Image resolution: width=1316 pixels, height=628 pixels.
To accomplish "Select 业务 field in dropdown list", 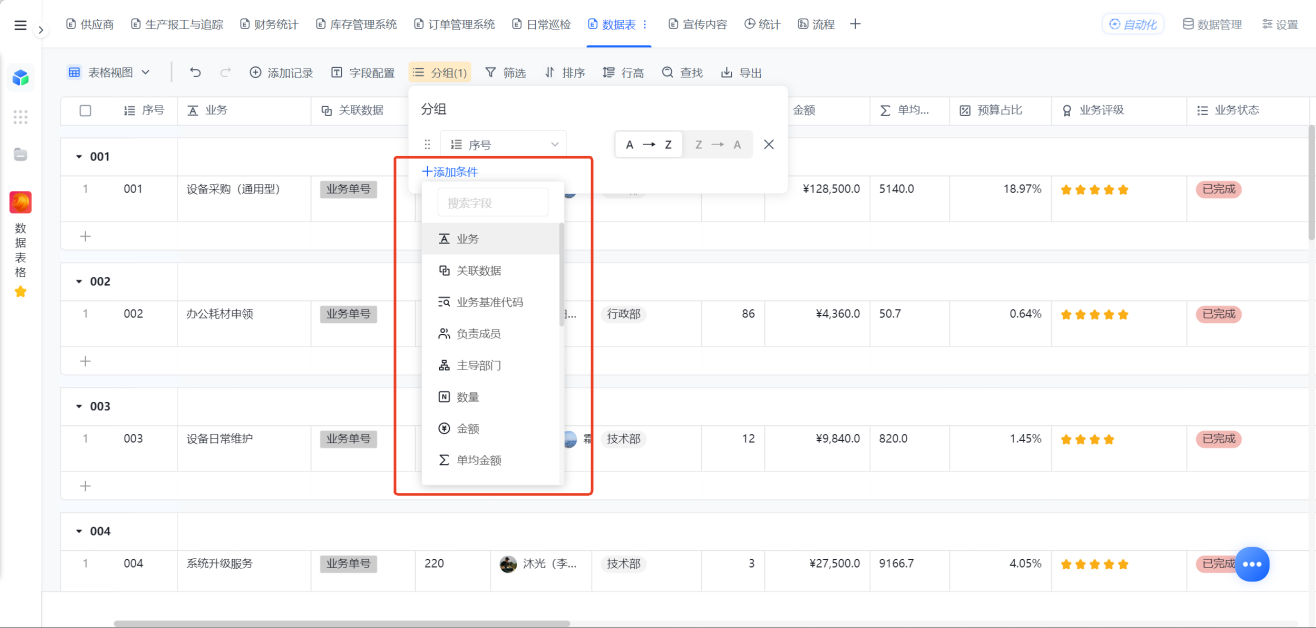I will point(490,239).
